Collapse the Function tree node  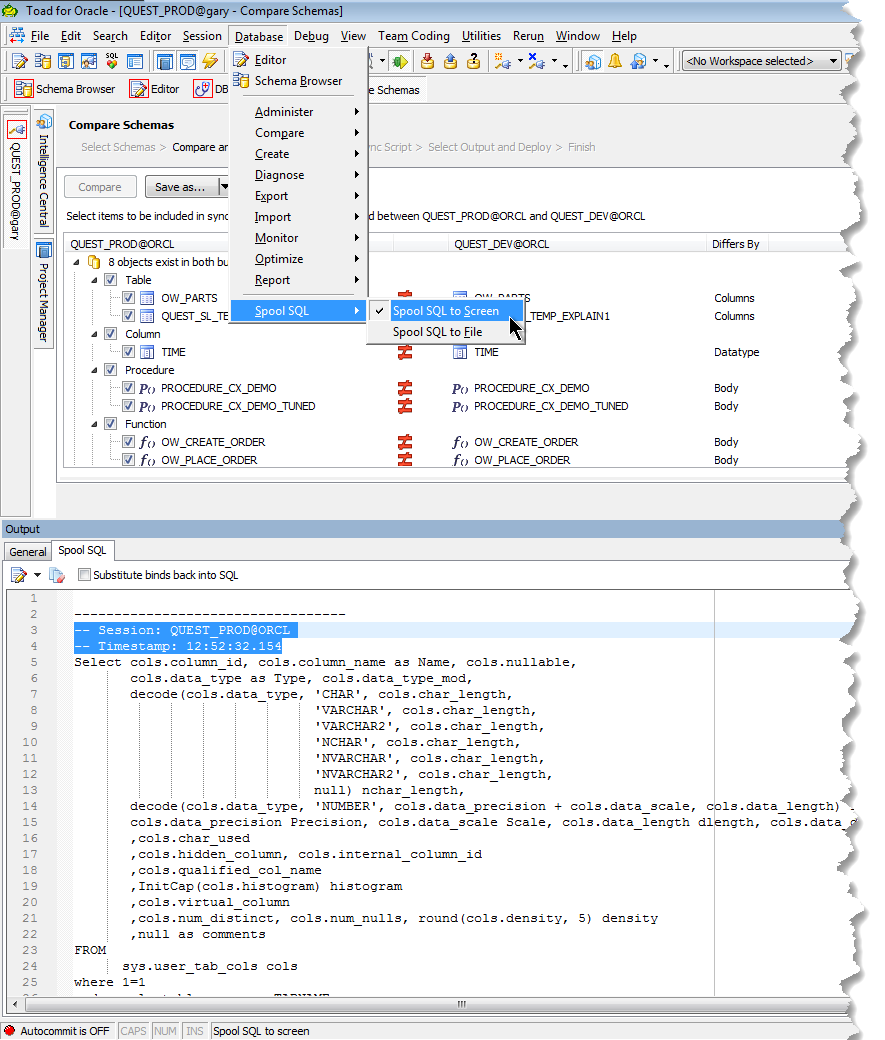(94, 423)
